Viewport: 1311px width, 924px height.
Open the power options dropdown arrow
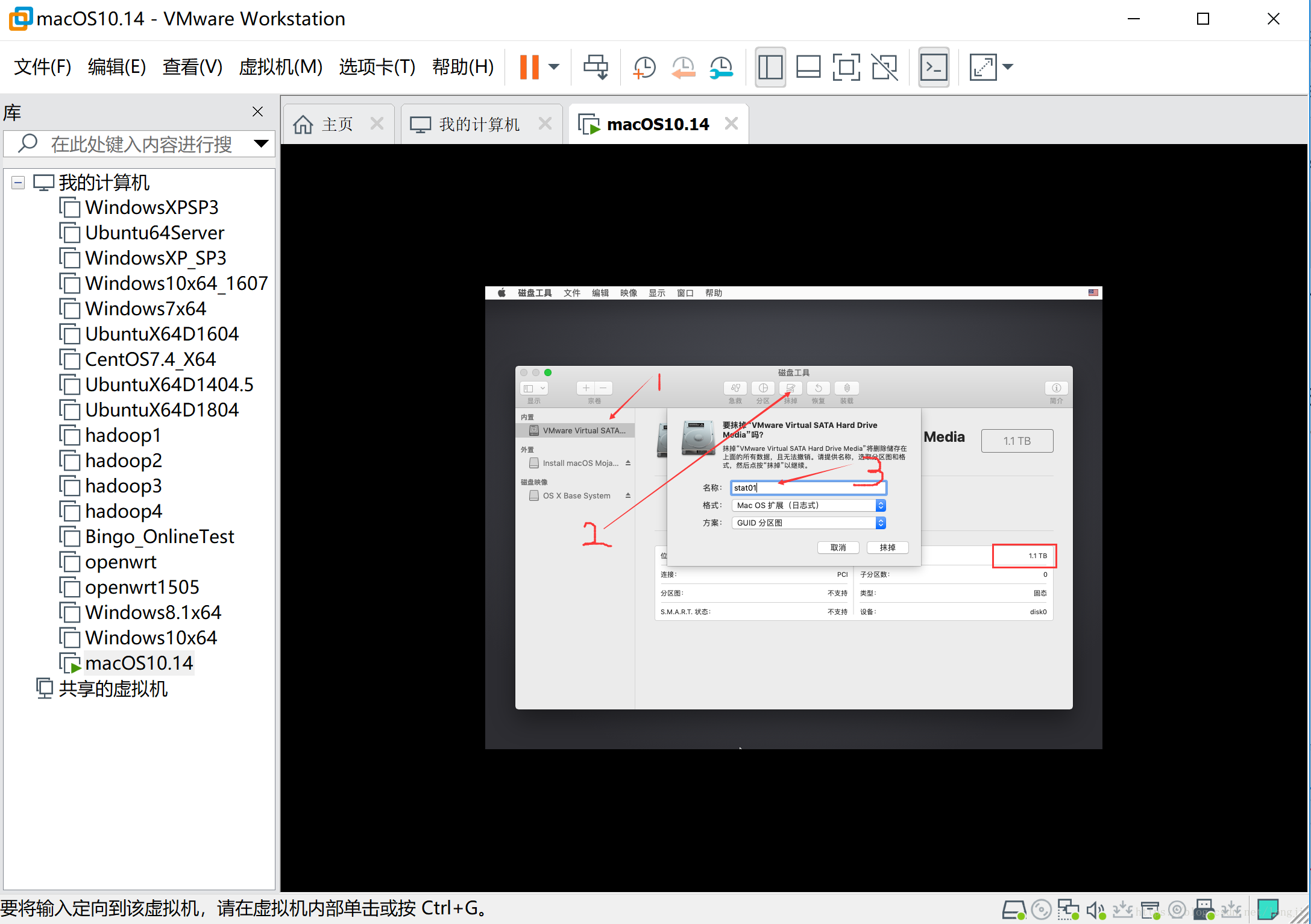coord(554,67)
